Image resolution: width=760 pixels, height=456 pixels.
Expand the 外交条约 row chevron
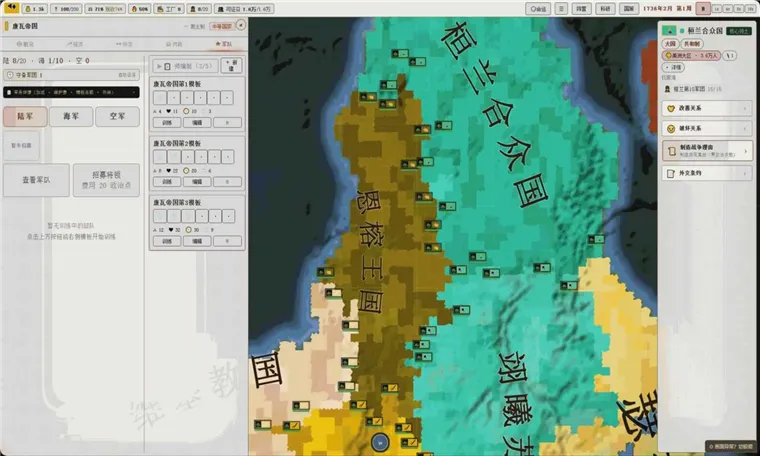745,173
